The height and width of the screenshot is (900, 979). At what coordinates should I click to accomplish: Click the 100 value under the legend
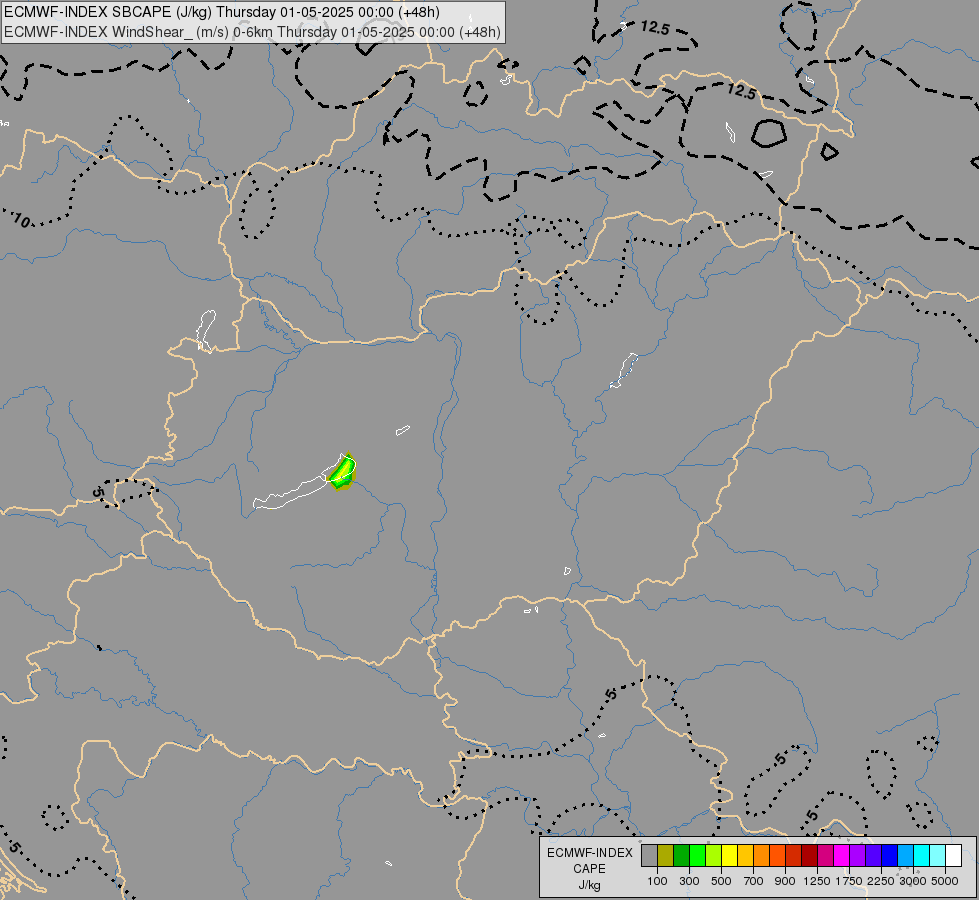[657, 881]
